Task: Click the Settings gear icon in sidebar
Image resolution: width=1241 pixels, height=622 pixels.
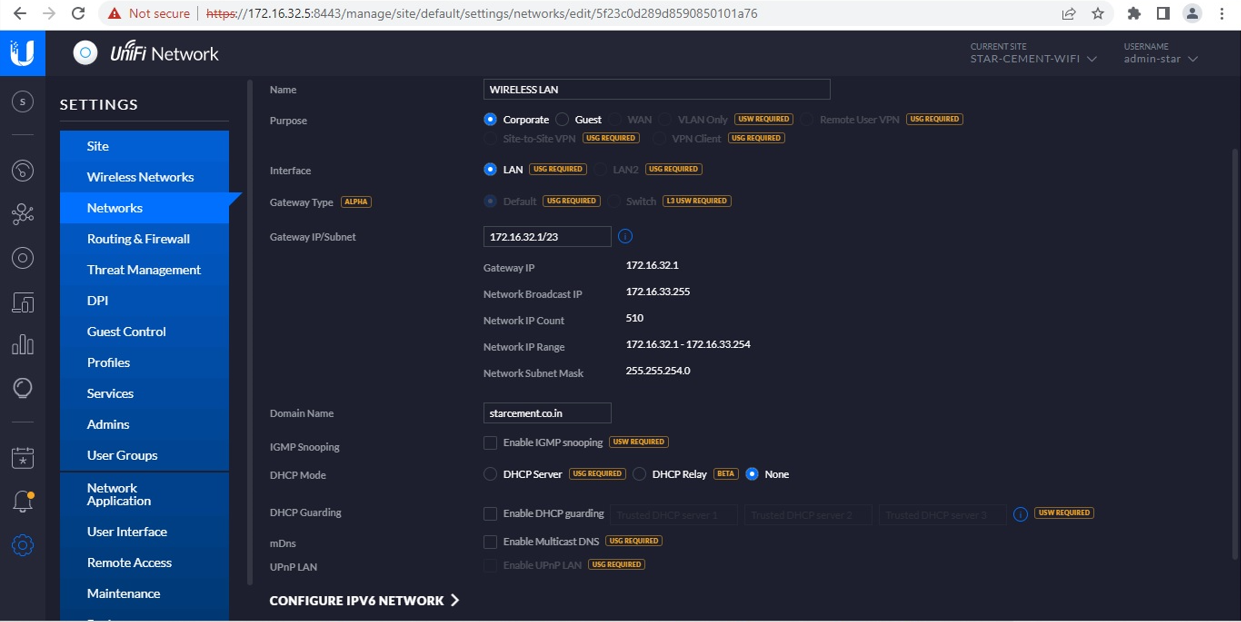Action: pyautogui.click(x=22, y=546)
